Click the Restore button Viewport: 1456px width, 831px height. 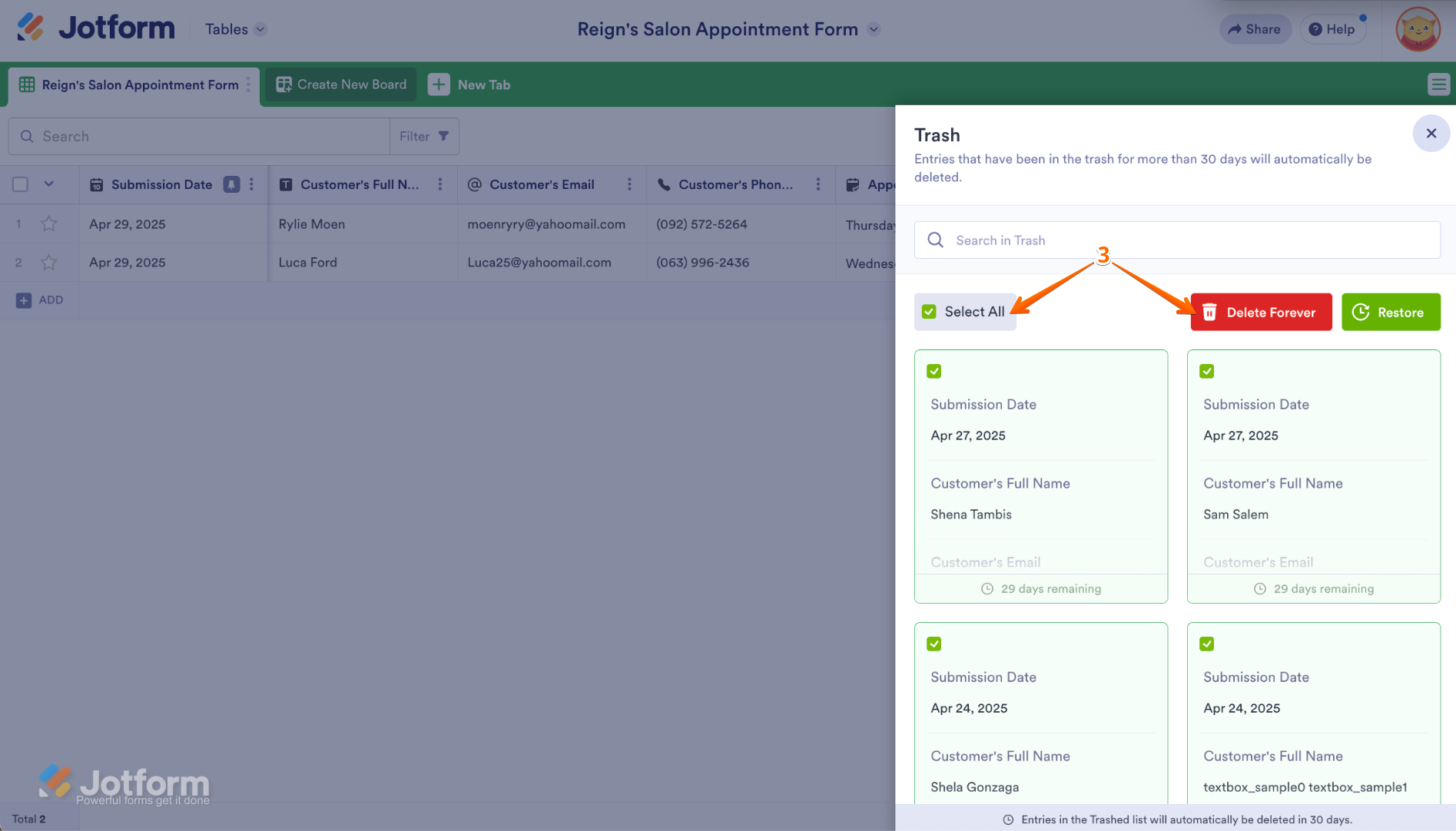point(1391,313)
